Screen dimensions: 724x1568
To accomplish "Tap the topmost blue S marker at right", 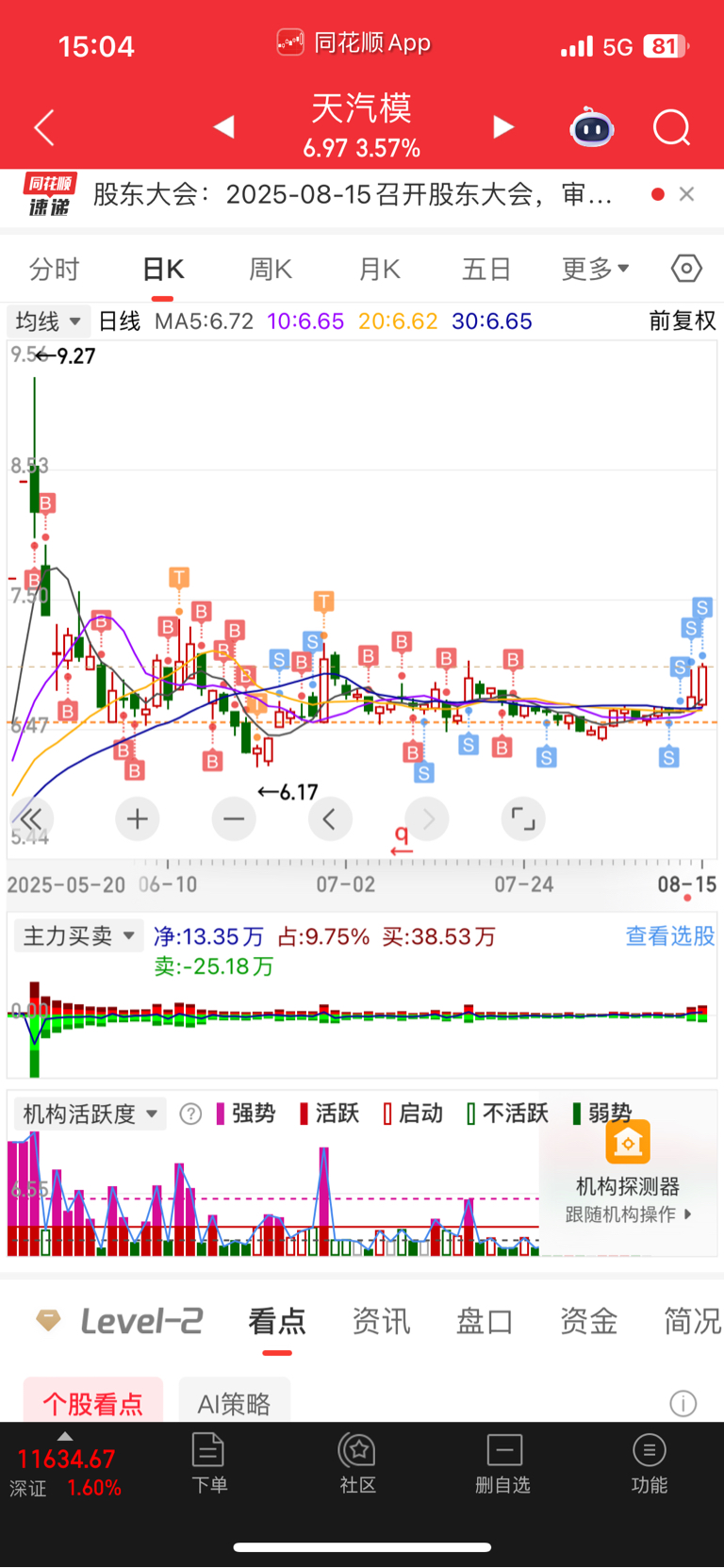I will point(702,606).
